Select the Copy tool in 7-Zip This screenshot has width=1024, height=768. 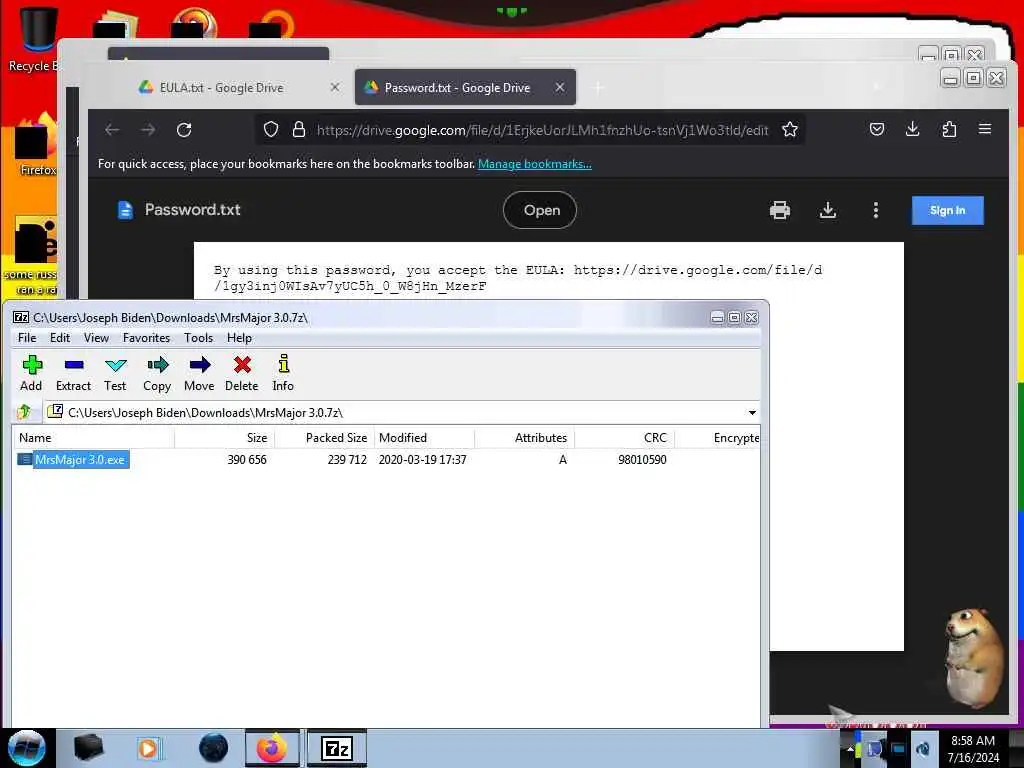157,374
